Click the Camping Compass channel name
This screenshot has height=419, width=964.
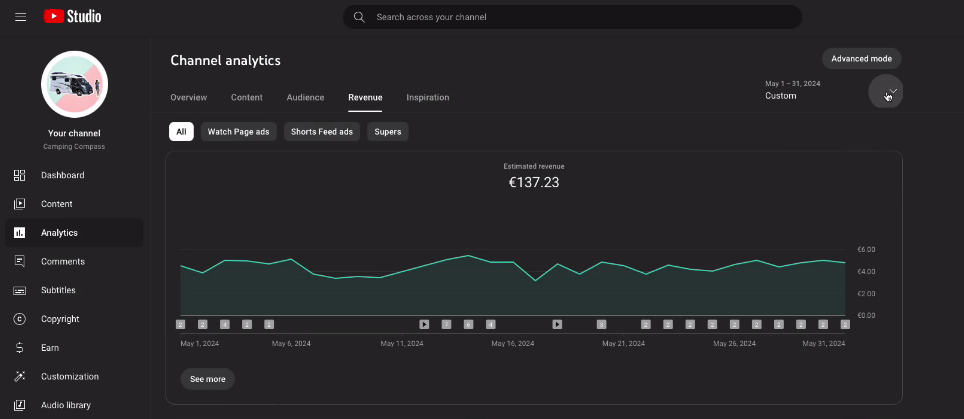[74, 147]
